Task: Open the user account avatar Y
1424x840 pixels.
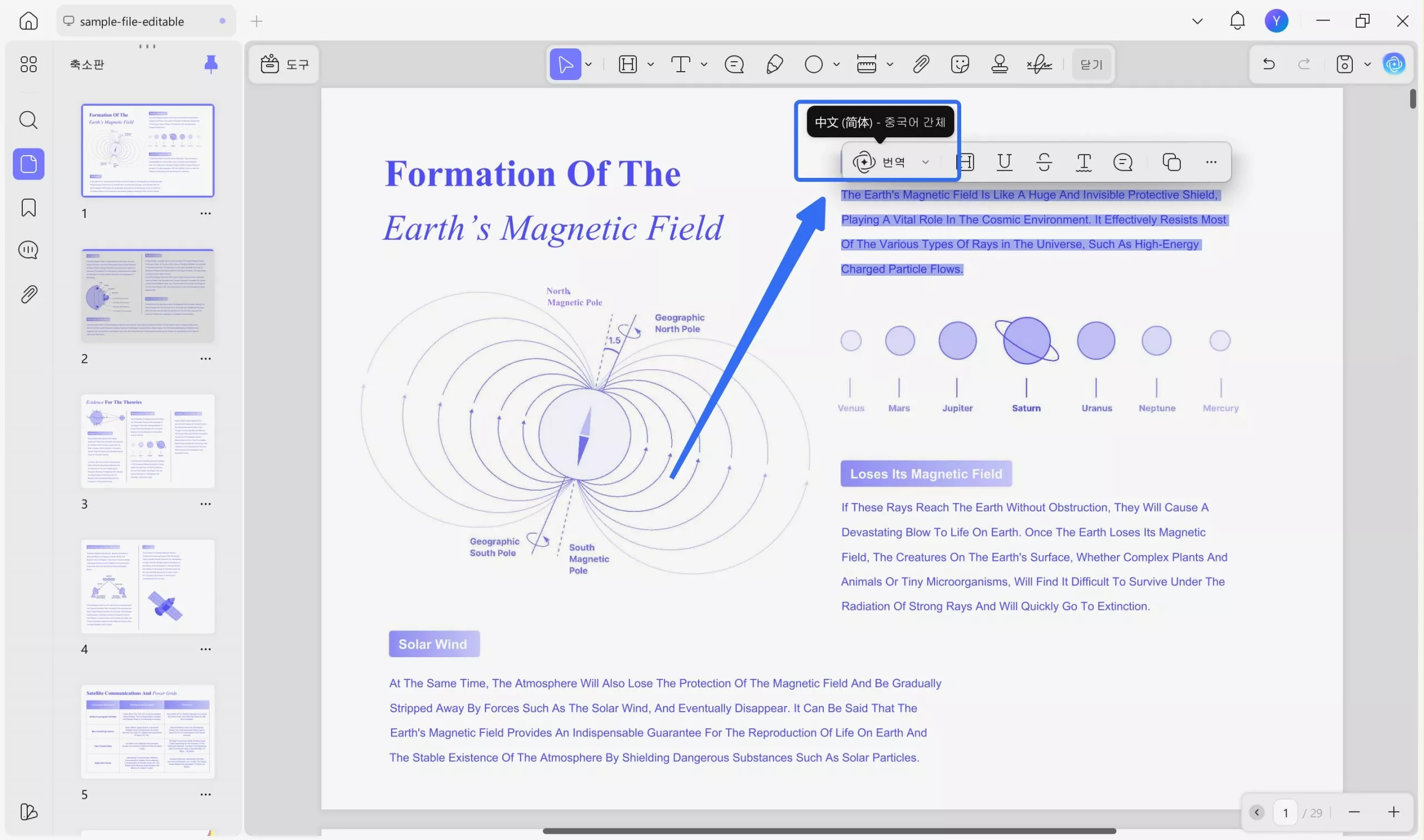Action: pyautogui.click(x=1276, y=21)
